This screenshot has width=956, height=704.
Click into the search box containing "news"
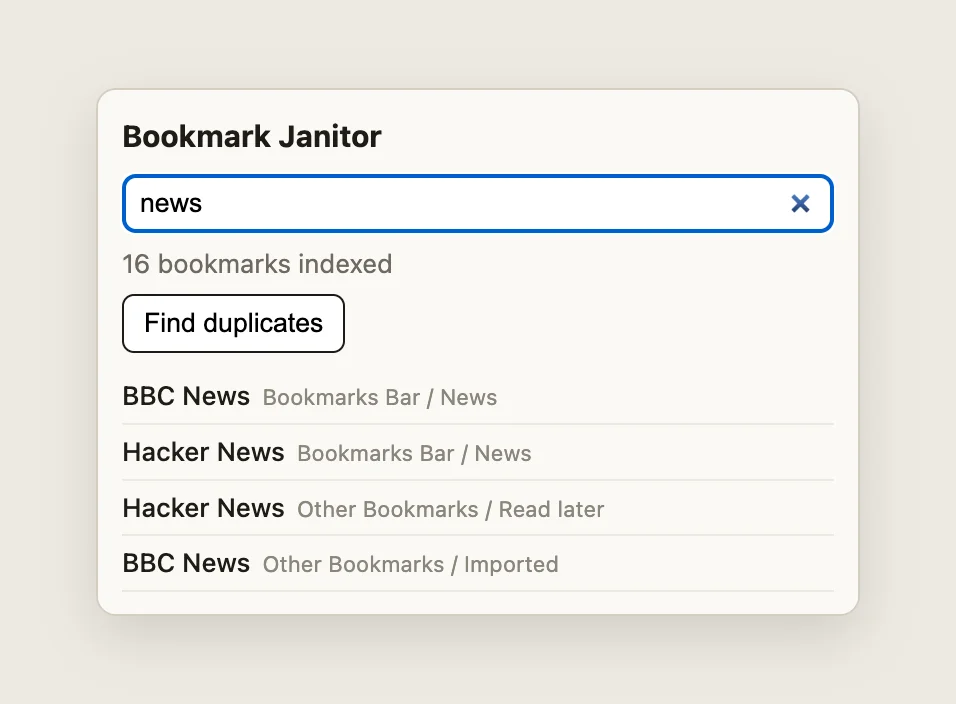tap(477, 204)
